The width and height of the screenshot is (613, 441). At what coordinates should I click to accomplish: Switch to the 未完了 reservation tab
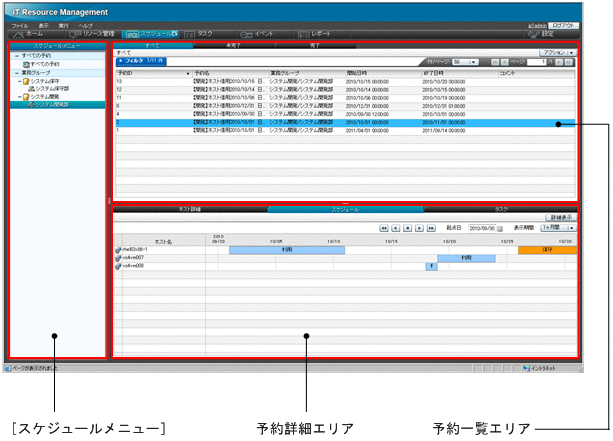pos(233,46)
